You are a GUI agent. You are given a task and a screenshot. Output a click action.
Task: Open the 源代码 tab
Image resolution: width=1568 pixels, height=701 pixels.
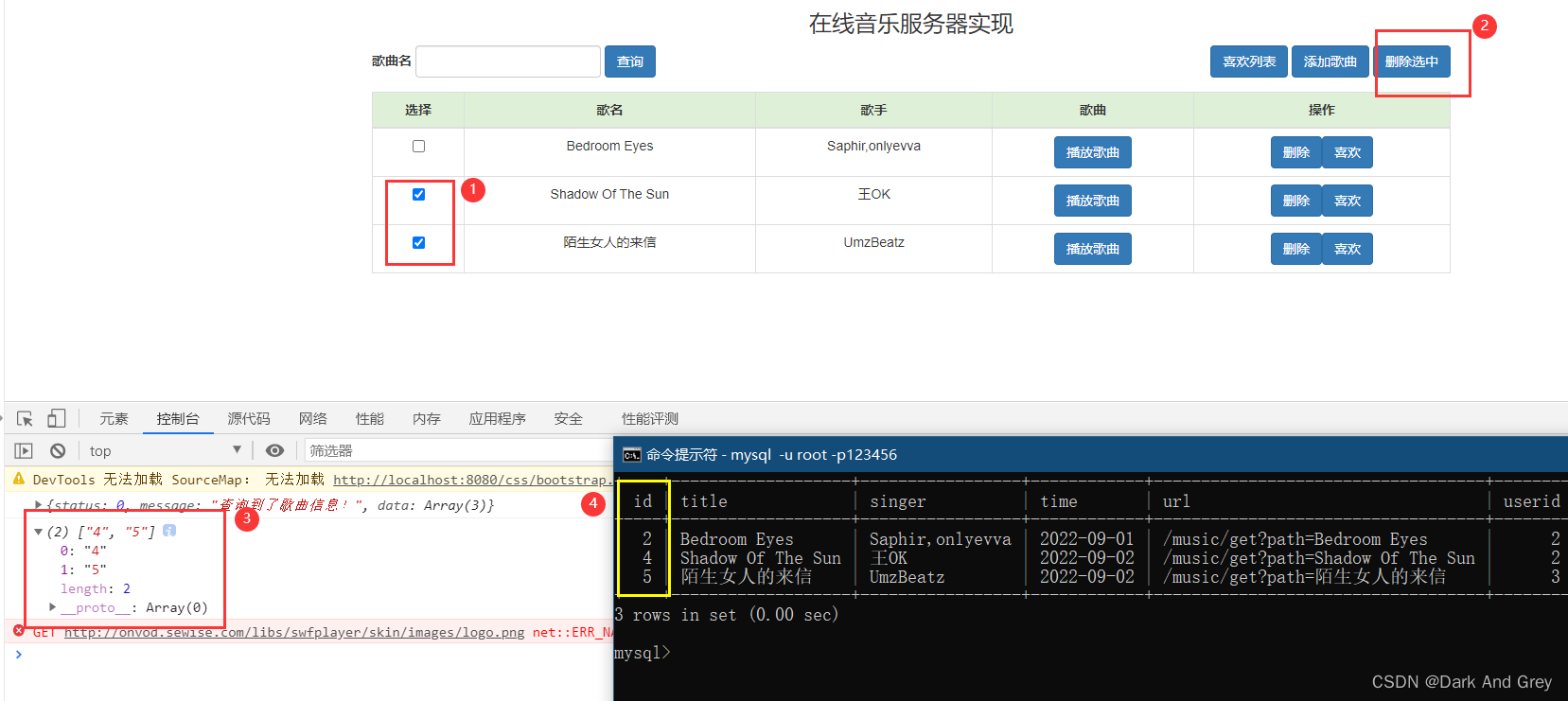(x=249, y=418)
